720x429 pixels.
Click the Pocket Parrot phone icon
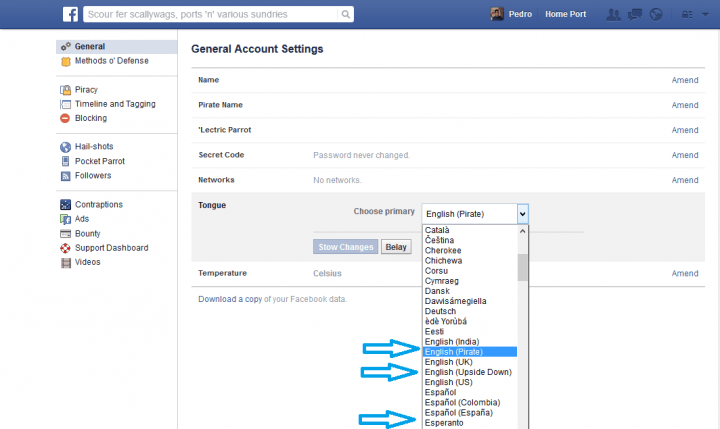tap(65, 161)
